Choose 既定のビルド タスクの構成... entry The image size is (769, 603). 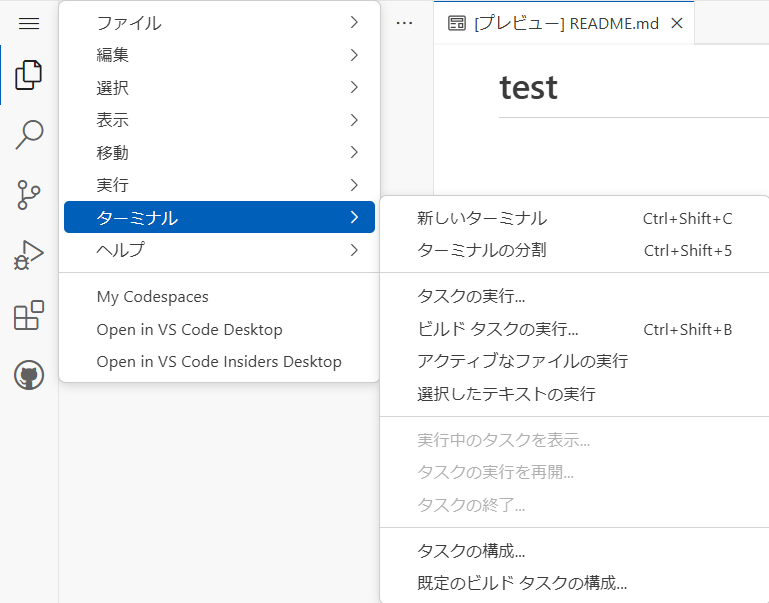[575, 583]
